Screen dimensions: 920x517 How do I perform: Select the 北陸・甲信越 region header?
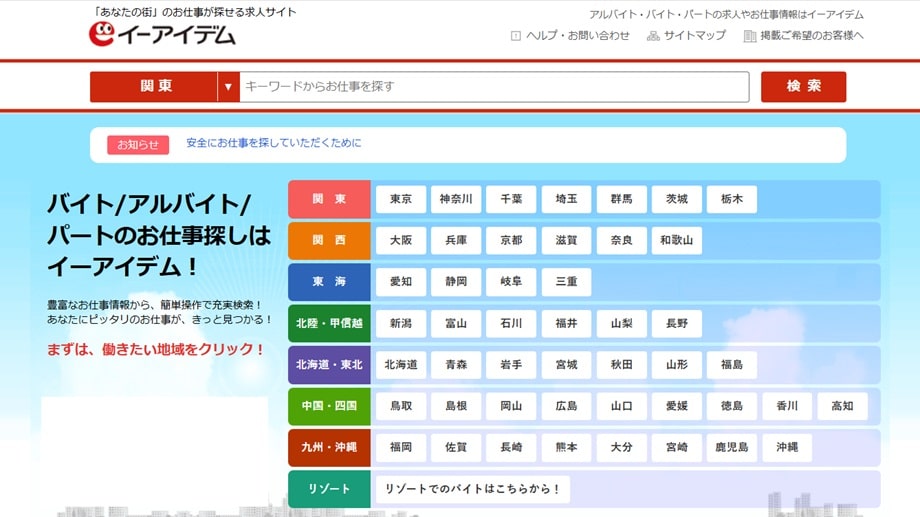[x=329, y=323]
